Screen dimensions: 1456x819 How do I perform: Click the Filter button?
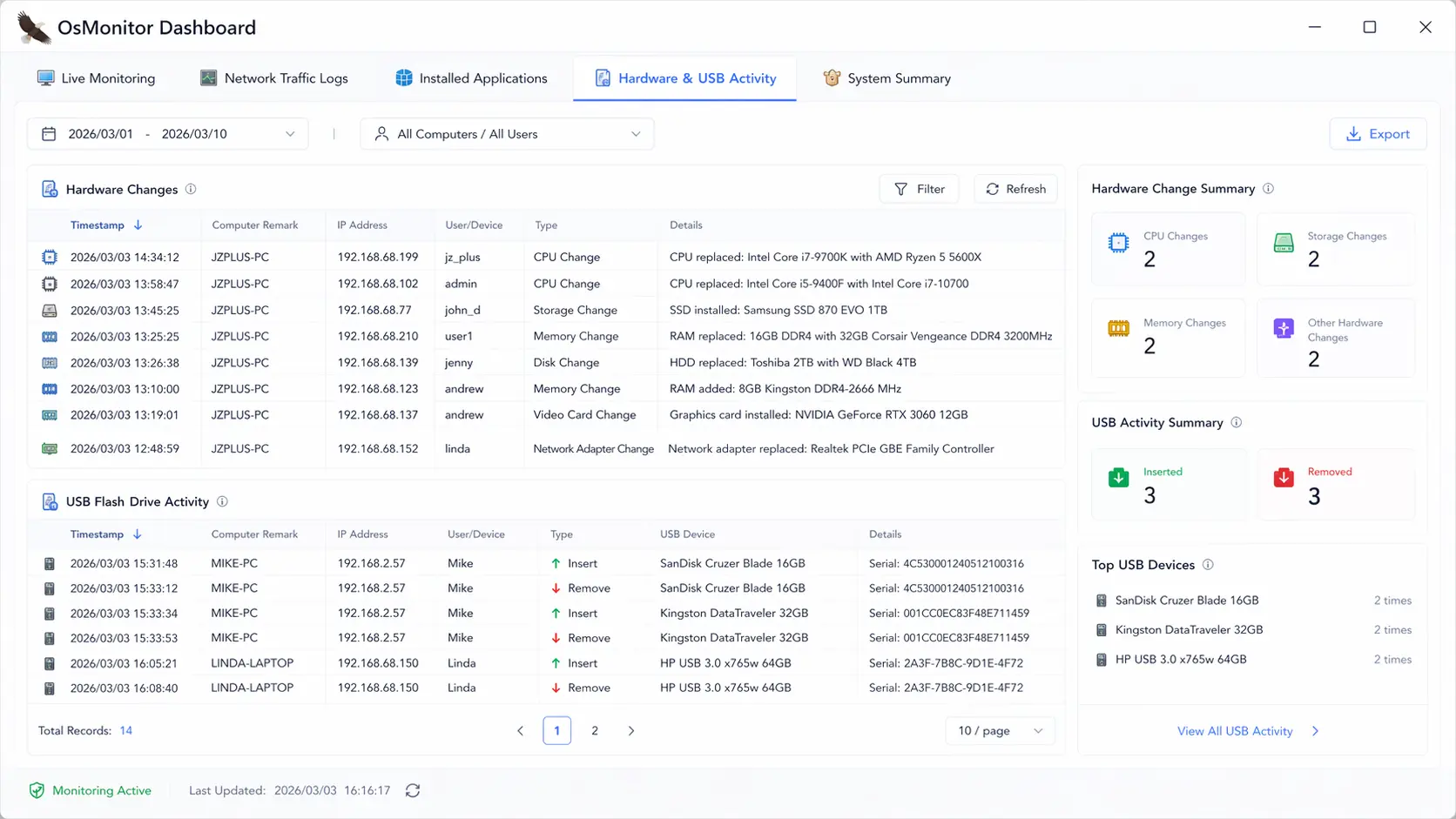coord(919,189)
